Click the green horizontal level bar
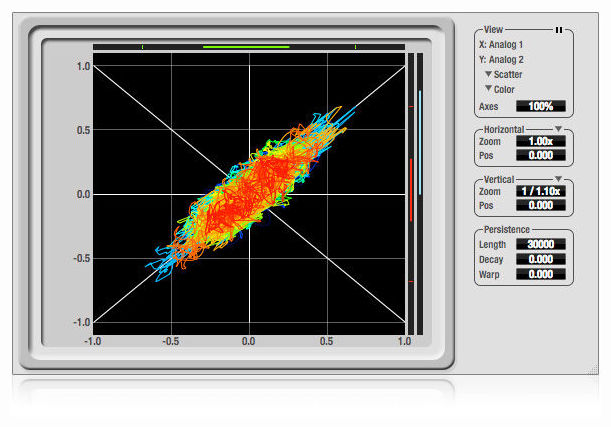The image size is (611, 427). [246, 47]
